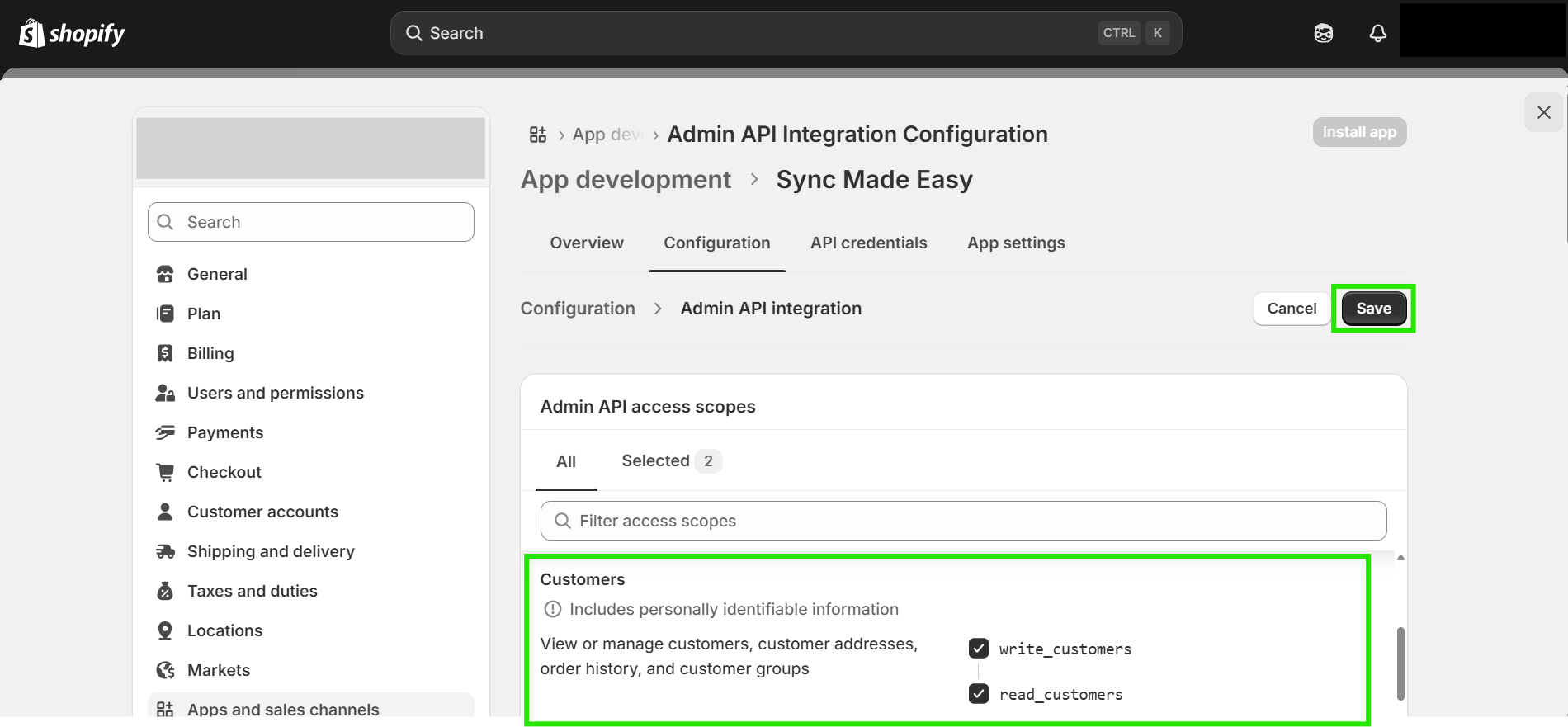Screen dimensions: 1568x727
Task: Click the Shopify logo in header
Action: pyautogui.click(x=72, y=33)
